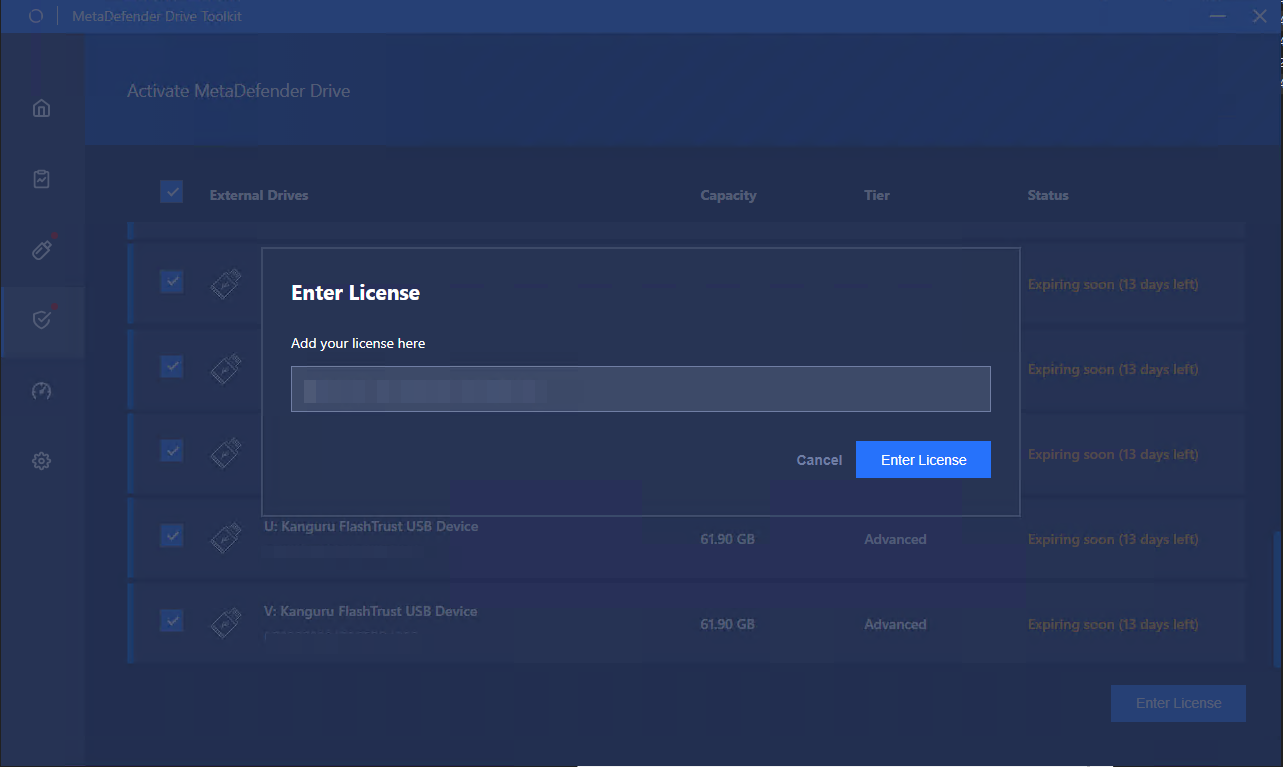Viewport: 1283px width, 767px height.
Task: Click MetaDefender Drive Toolkit title bar text
Action: (157, 16)
